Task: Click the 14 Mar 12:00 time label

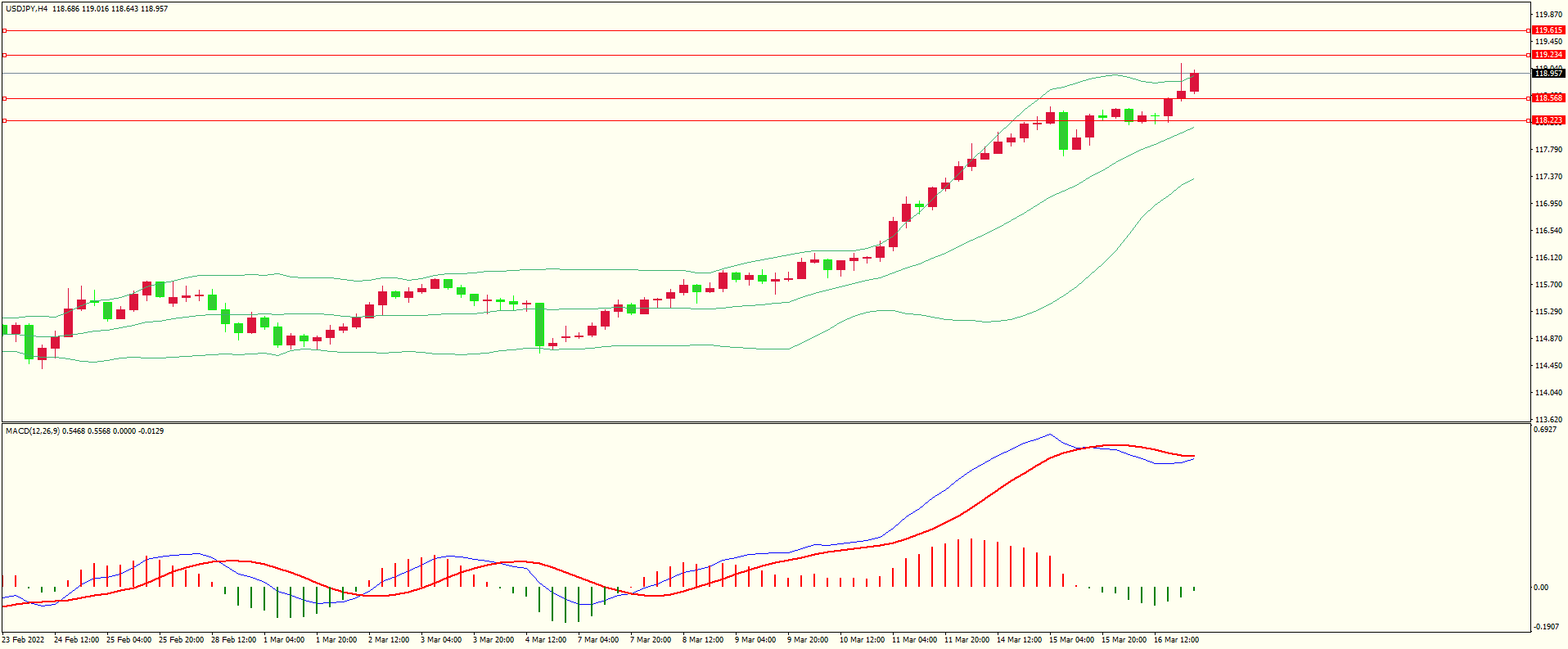Action: point(1019,640)
